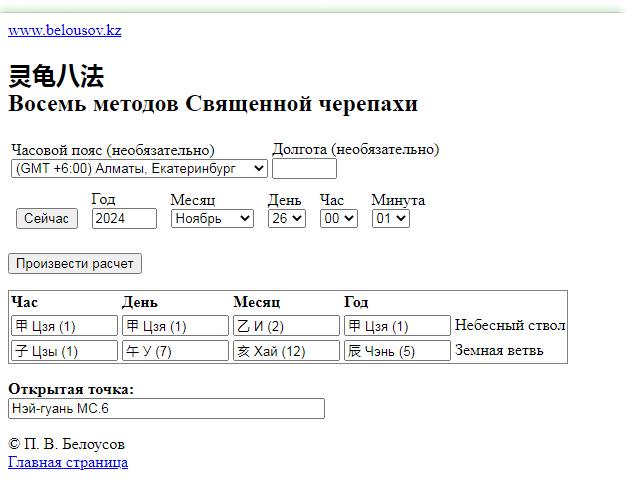Select the day branch field 午 У (7)
The height and width of the screenshot is (498, 632).
[175, 351]
